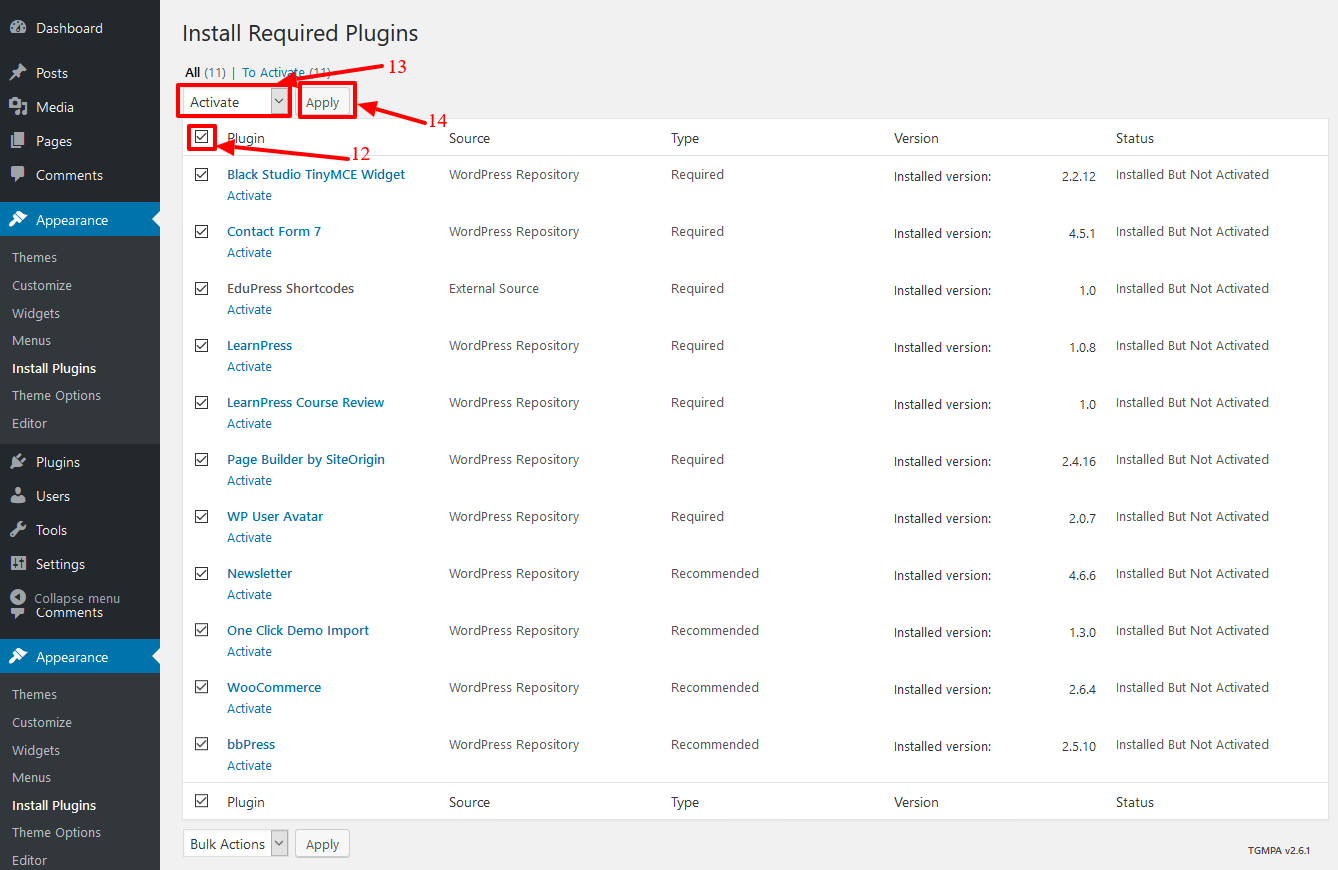Click Apply beside the Bulk Actions dropdown
This screenshot has width=1338, height=870.
point(322,844)
